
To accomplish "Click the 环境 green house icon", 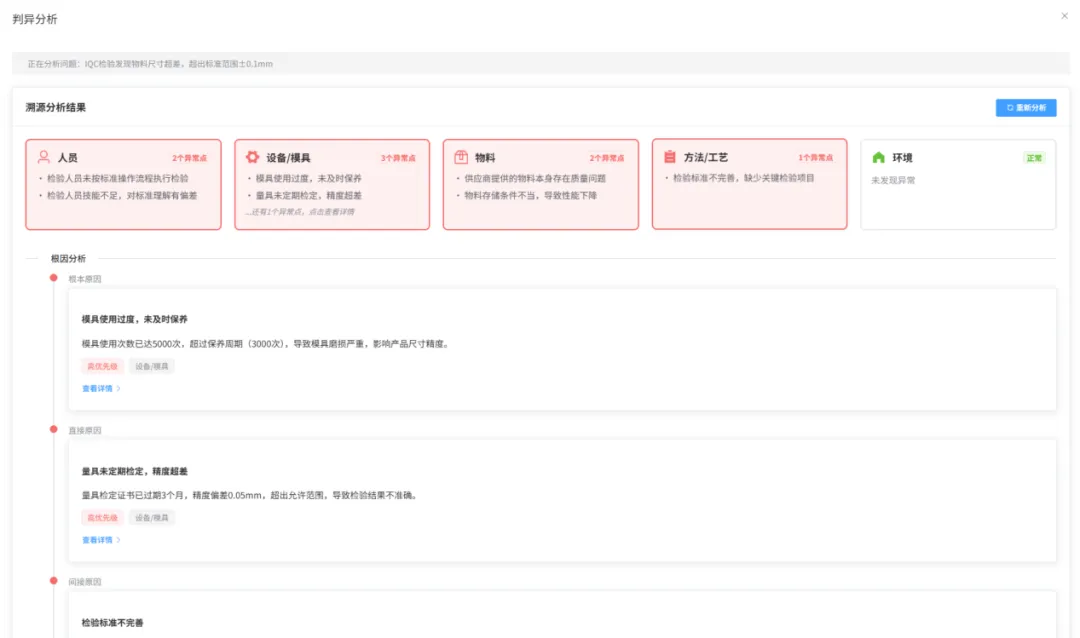I will point(879,157).
